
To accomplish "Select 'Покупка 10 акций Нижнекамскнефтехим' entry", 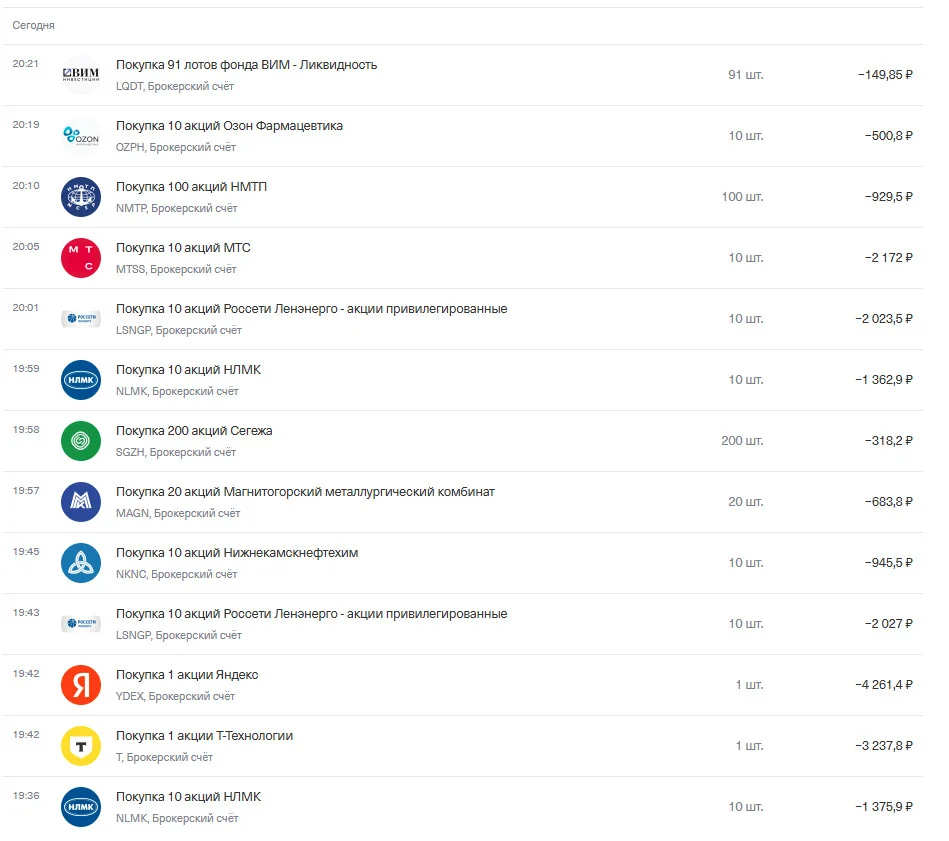I will click(237, 553).
